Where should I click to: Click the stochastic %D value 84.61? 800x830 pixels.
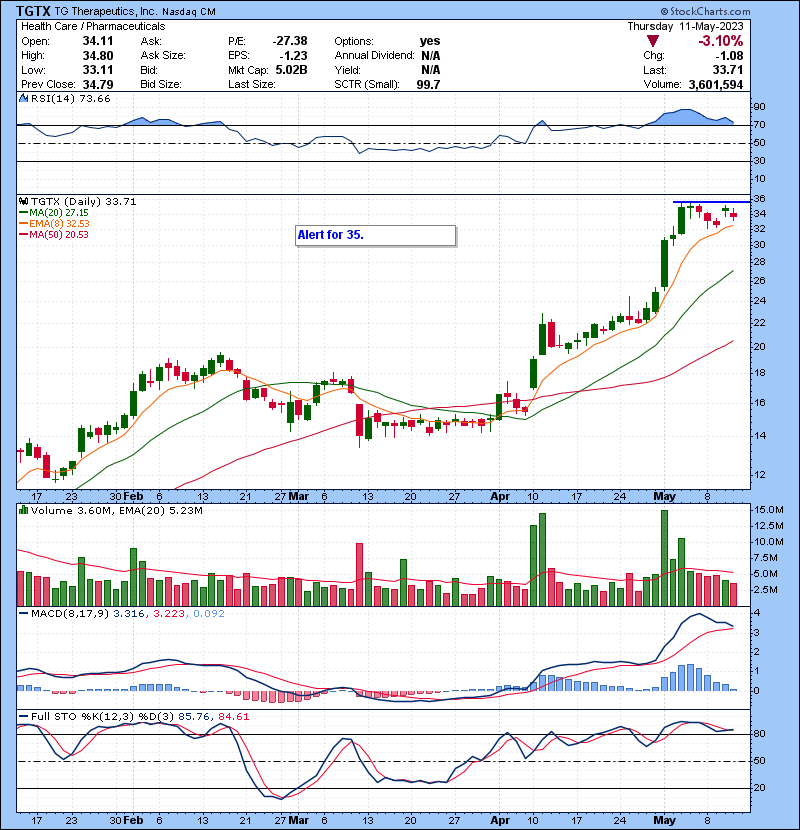tap(233, 717)
